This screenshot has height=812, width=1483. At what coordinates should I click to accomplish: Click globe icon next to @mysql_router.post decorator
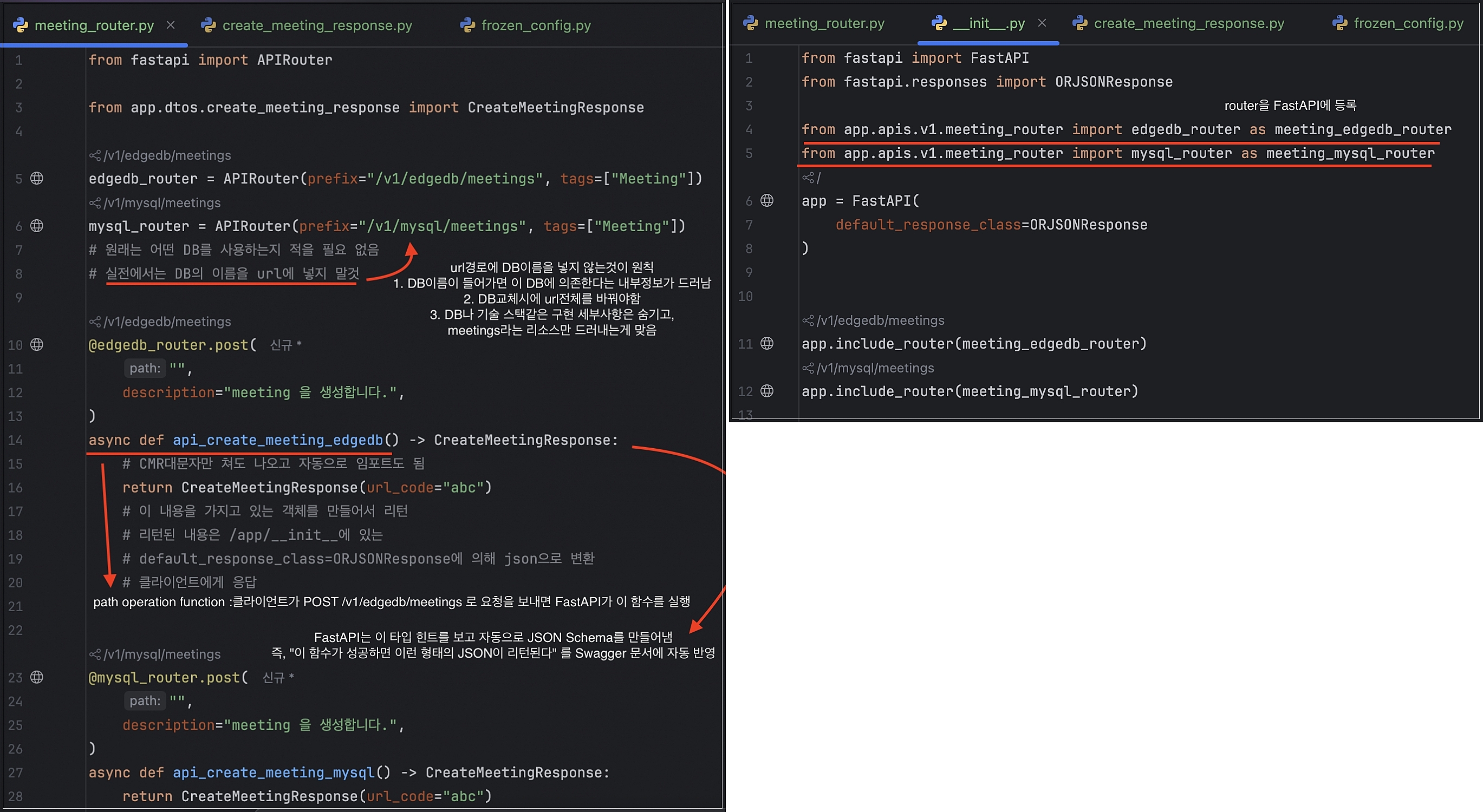click(x=37, y=677)
